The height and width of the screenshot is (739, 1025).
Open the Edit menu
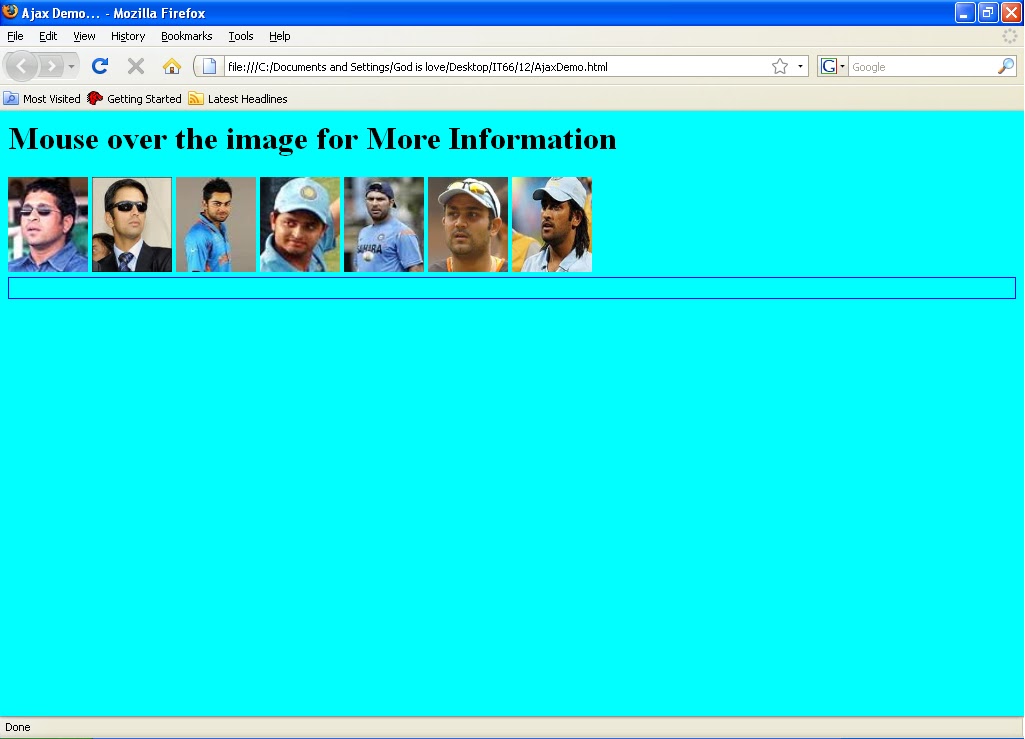48,36
